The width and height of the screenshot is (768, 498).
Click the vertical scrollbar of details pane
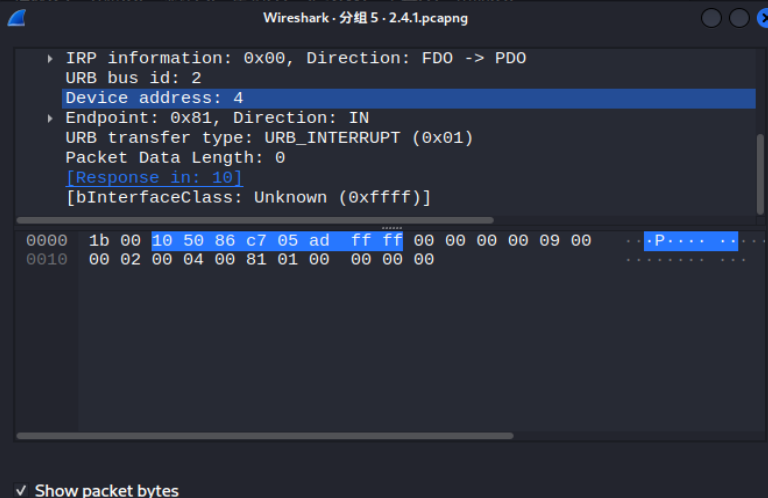pyautogui.click(x=760, y=174)
